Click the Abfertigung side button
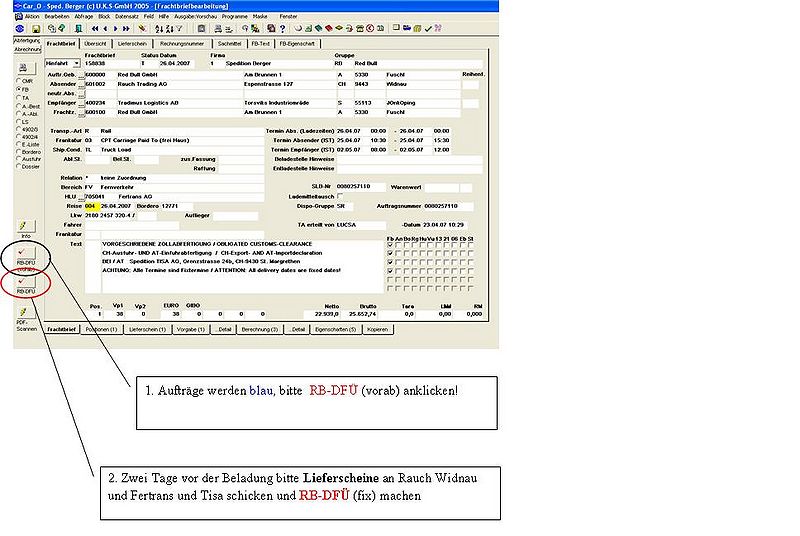Image resolution: width=800 pixels, height=536 pixels. pyautogui.click(x=27, y=40)
